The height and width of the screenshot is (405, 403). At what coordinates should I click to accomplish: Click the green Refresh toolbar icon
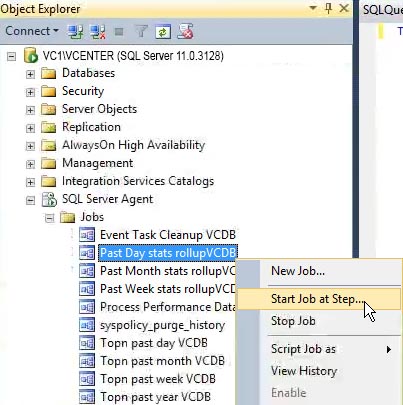(163, 32)
